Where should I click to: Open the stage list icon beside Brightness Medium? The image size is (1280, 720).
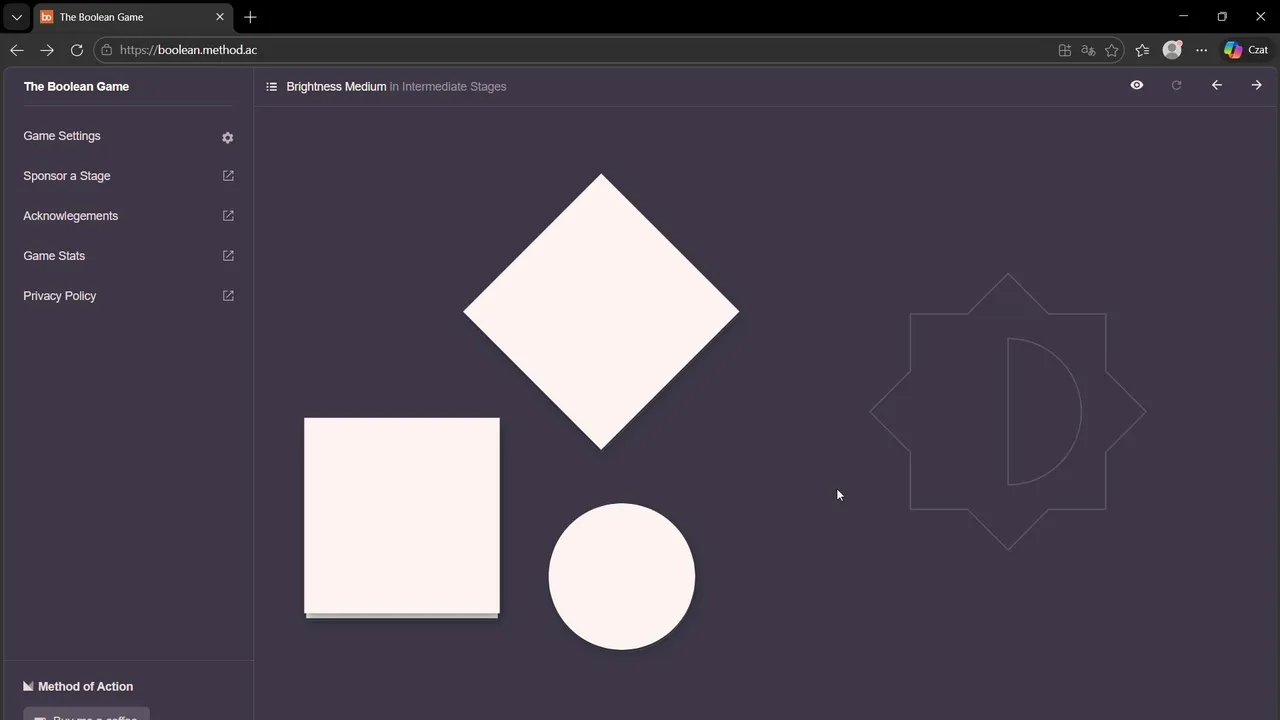(271, 87)
